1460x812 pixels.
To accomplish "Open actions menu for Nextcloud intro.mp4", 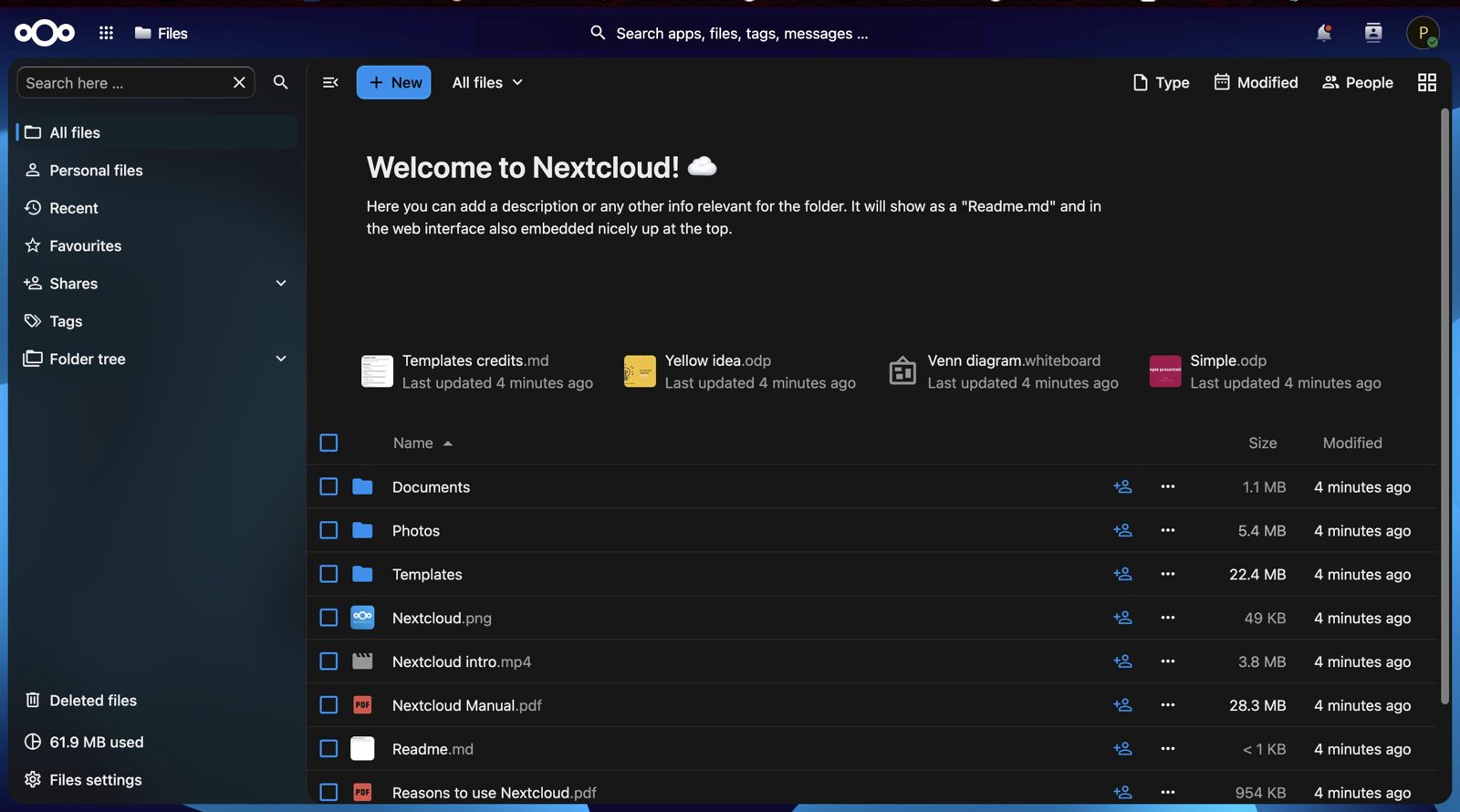I will coord(1168,661).
